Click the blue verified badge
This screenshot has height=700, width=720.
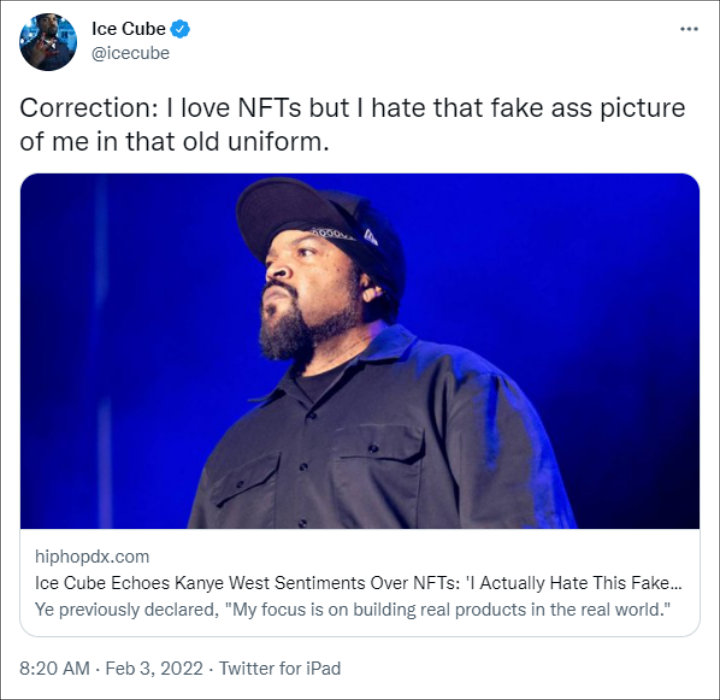(181, 29)
